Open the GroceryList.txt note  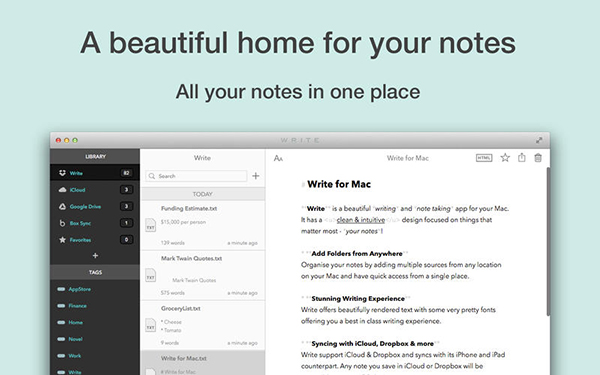pyautogui.click(x=203, y=326)
